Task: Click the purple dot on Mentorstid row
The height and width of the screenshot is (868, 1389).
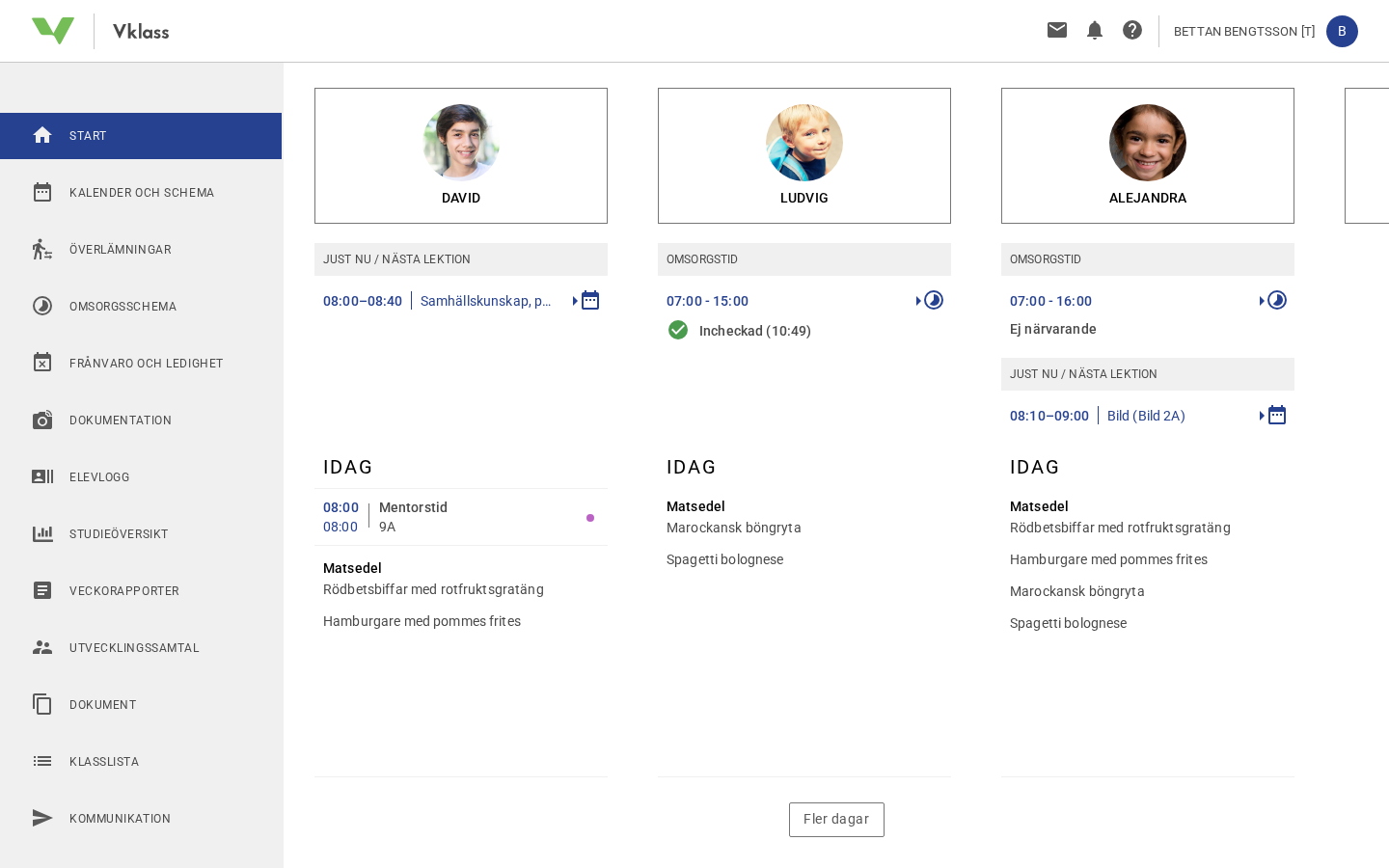Action: coord(590,518)
